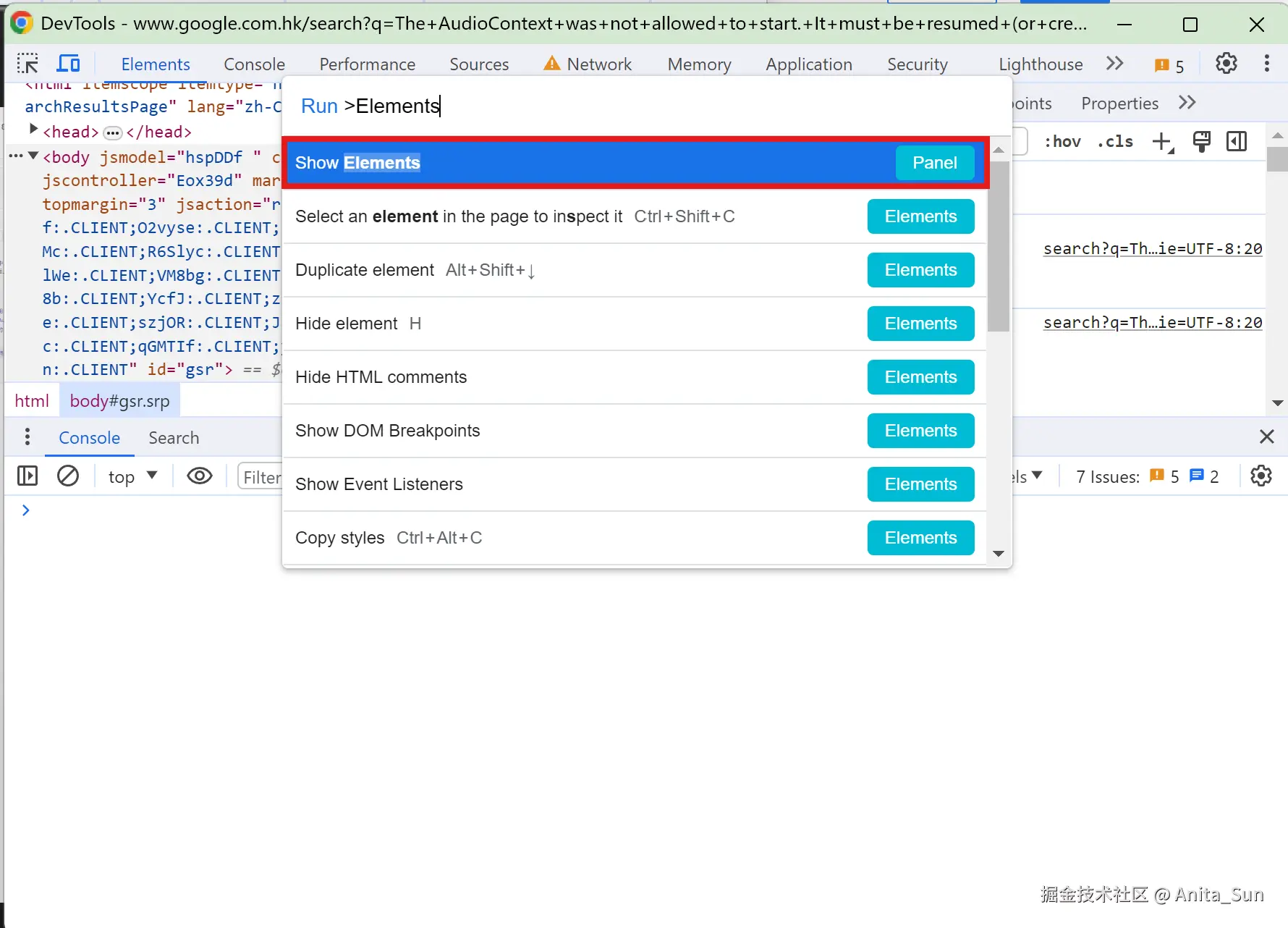The height and width of the screenshot is (928, 1288).
Task: Open the drawer three-dot menu beside Console
Action: [x=27, y=436]
